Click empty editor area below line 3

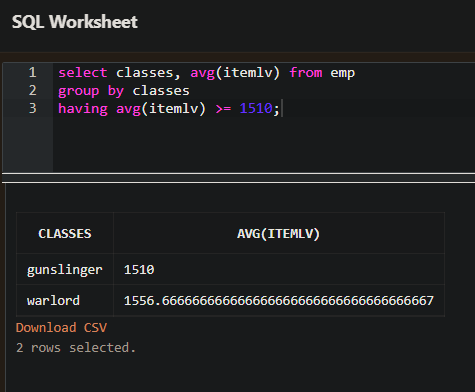pos(263,145)
